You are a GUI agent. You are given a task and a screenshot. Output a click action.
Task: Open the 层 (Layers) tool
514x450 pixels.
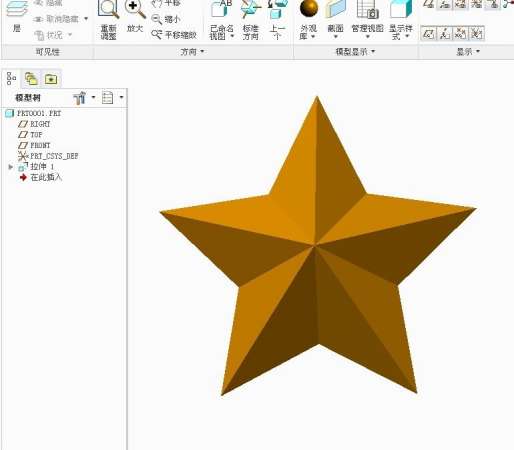tap(17, 17)
